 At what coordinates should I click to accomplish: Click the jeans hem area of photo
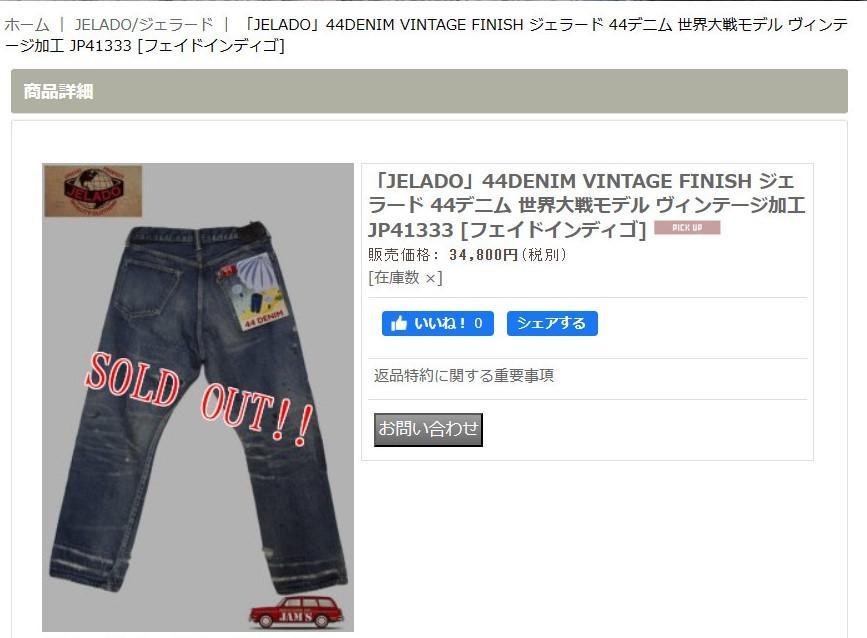(199, 567)
